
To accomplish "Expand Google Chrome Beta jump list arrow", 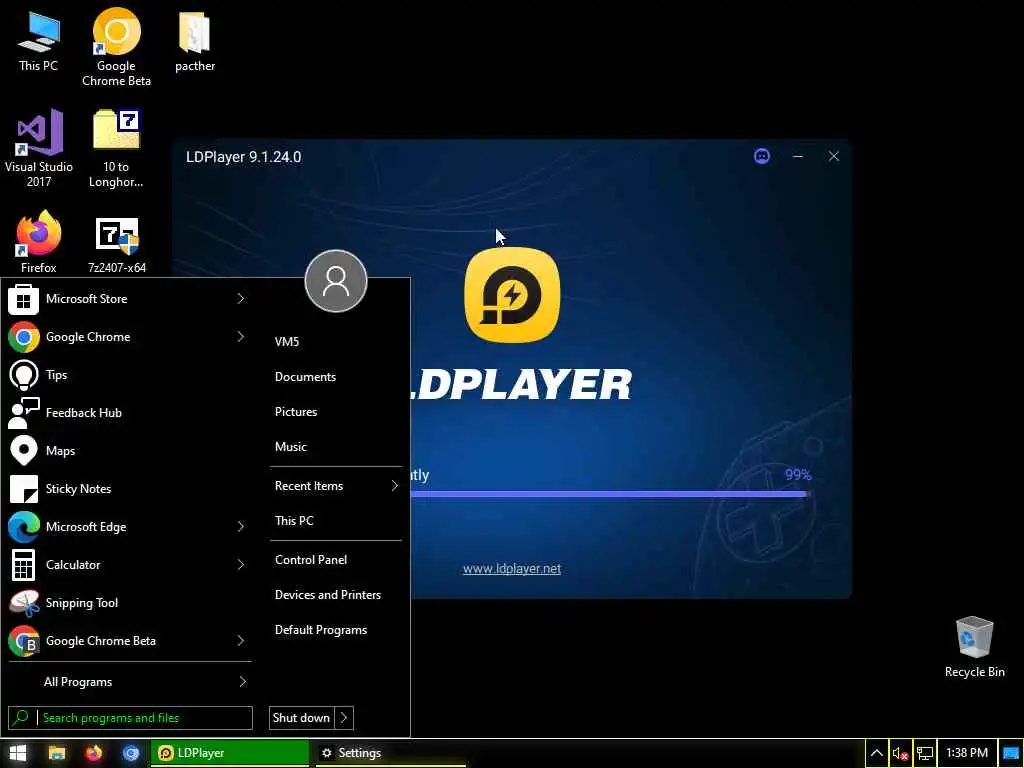I will (x=240, y=641).
